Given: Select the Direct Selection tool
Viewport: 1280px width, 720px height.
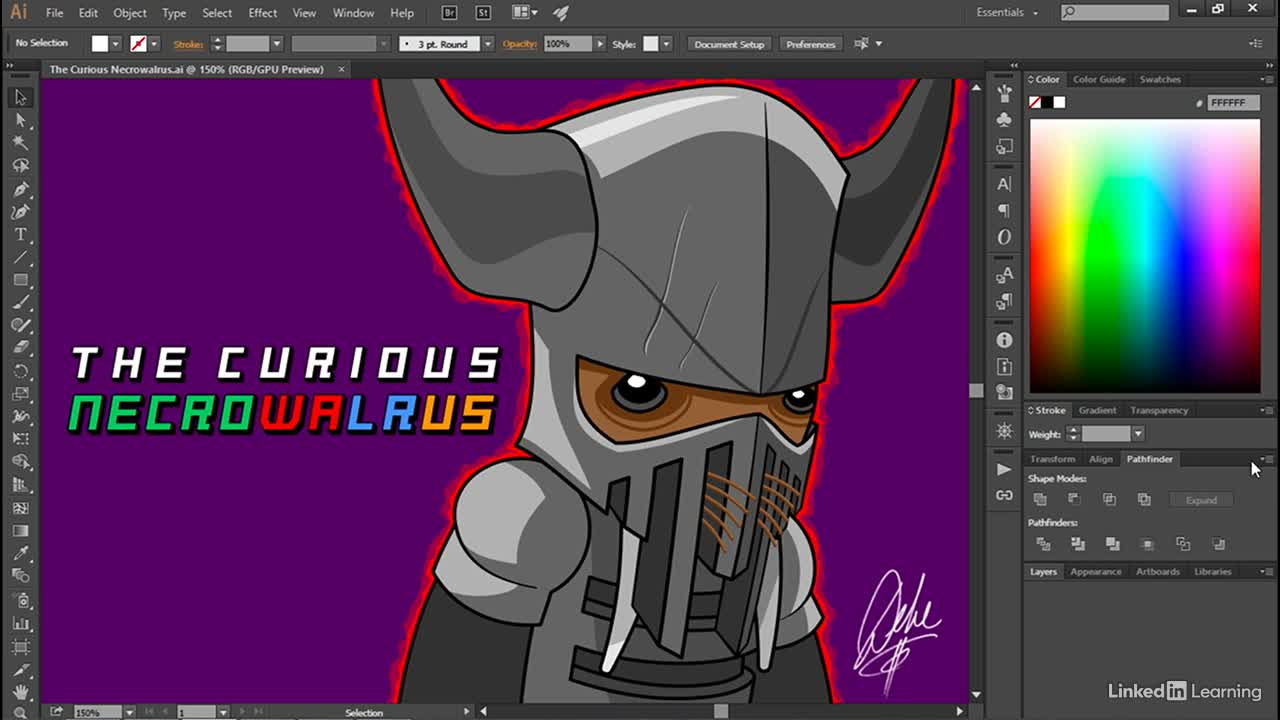Looking at the screenshot, I should tap(20, 120).
